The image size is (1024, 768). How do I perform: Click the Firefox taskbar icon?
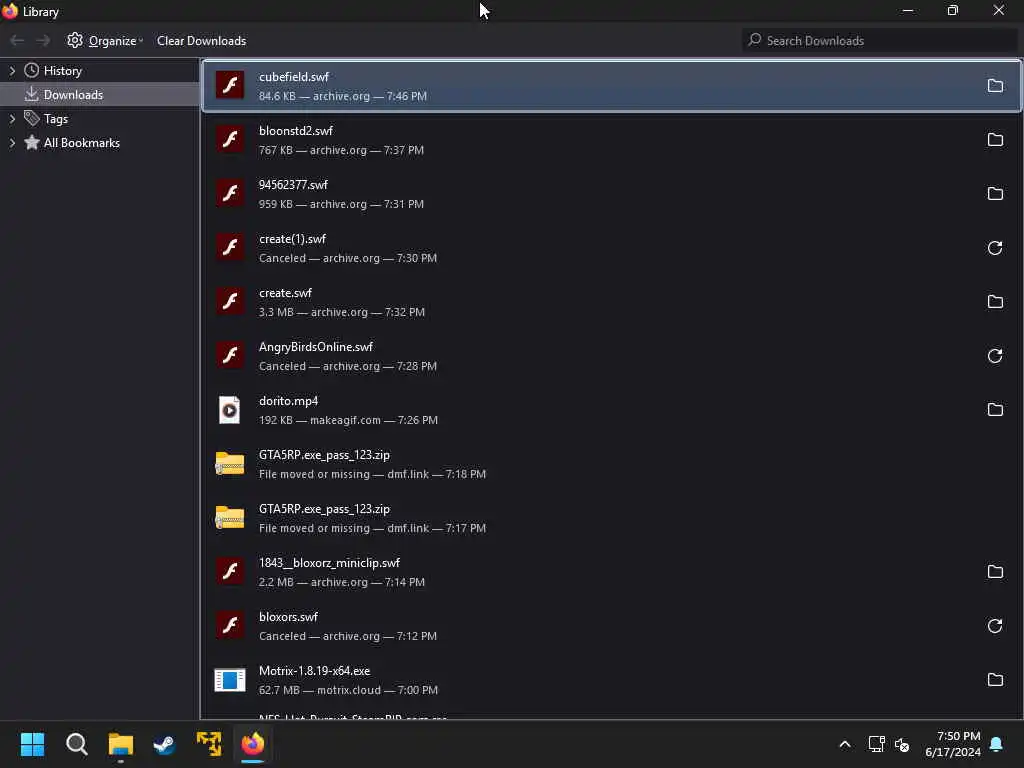coord(253,744)
